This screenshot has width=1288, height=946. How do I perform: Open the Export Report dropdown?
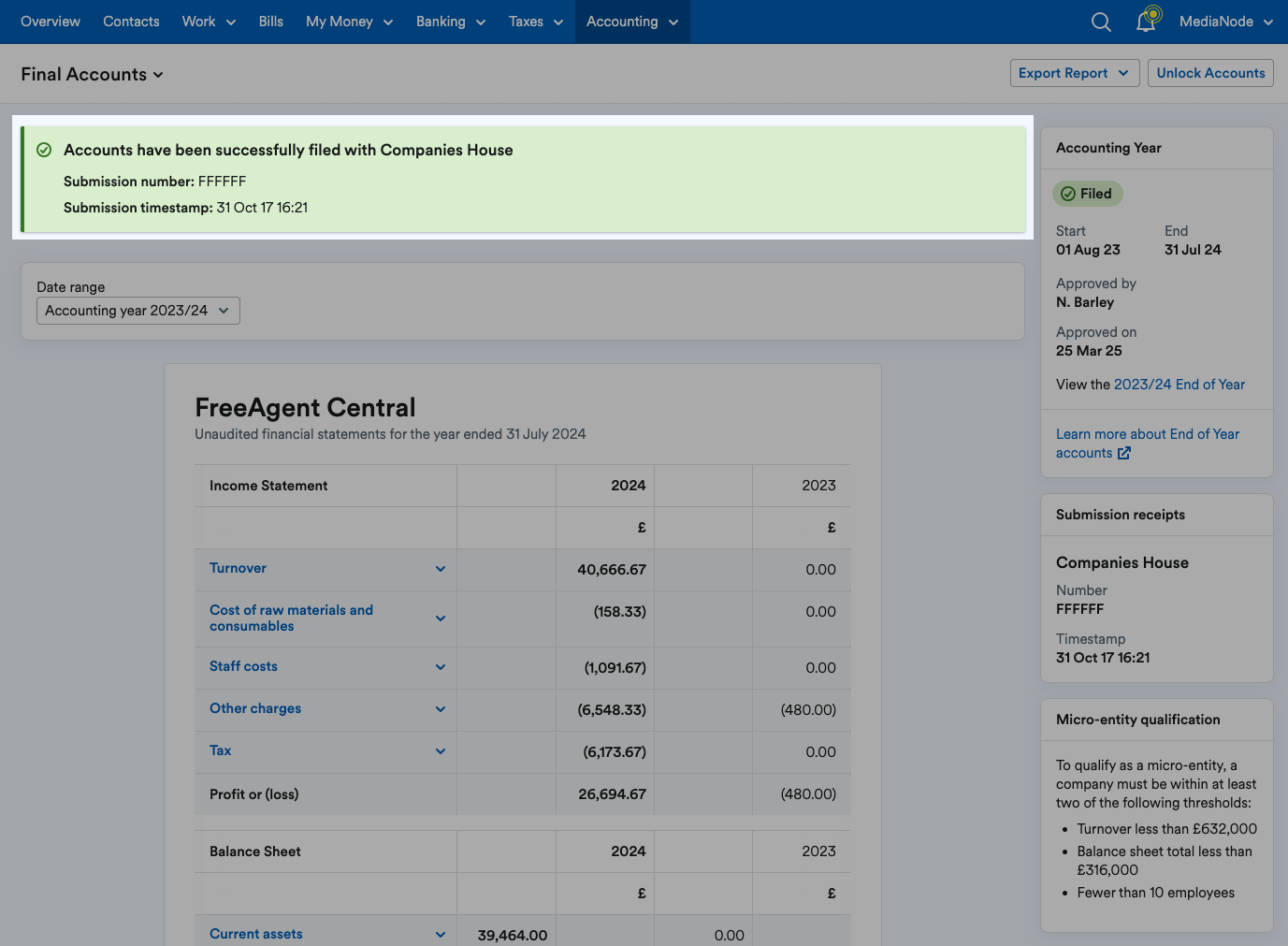1075,73
